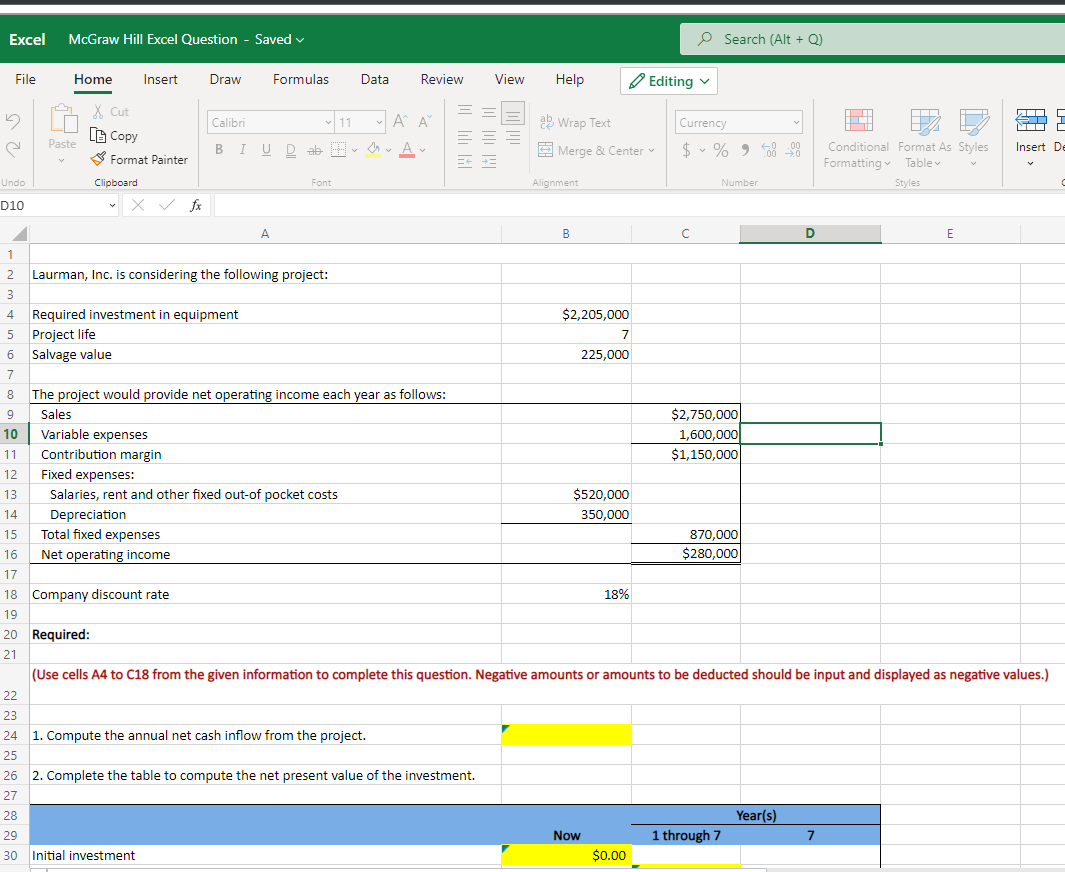Open the Editing mode dropdown
Image resolution: width=1065 pixels, height=872 pixels.
669,80
